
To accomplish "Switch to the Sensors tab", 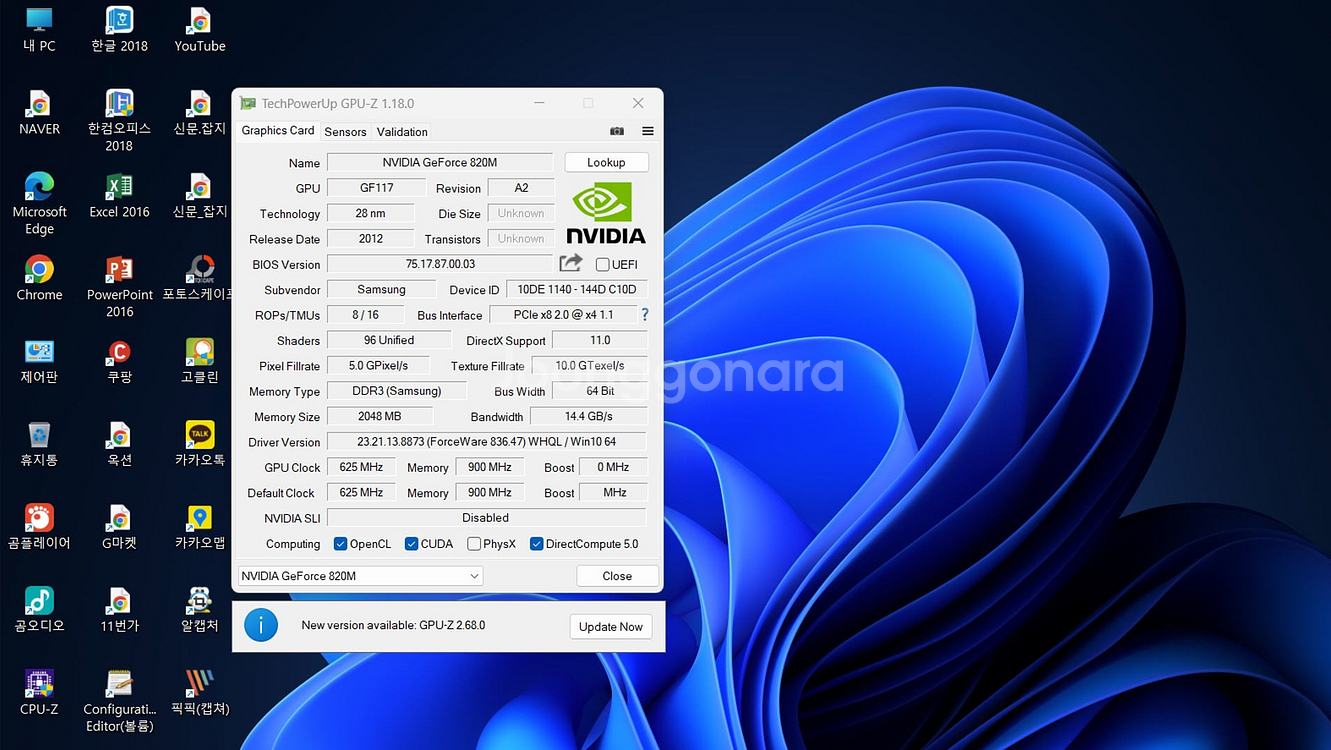I will click(x=345, y=132).
